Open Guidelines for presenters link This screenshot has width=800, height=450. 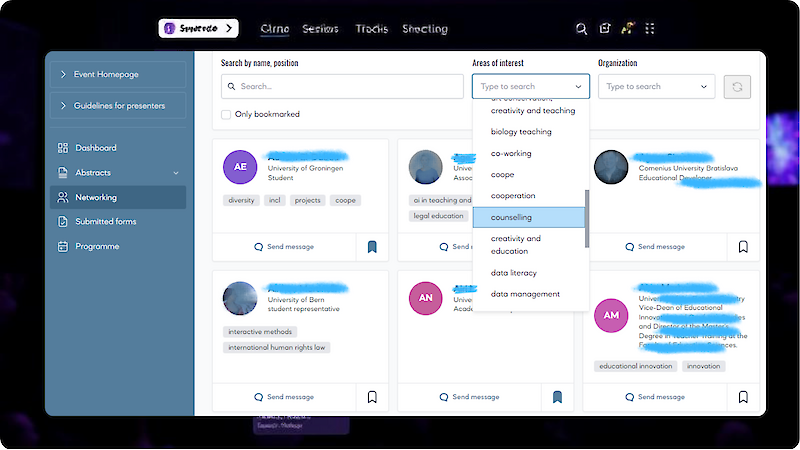pos(118,106)
